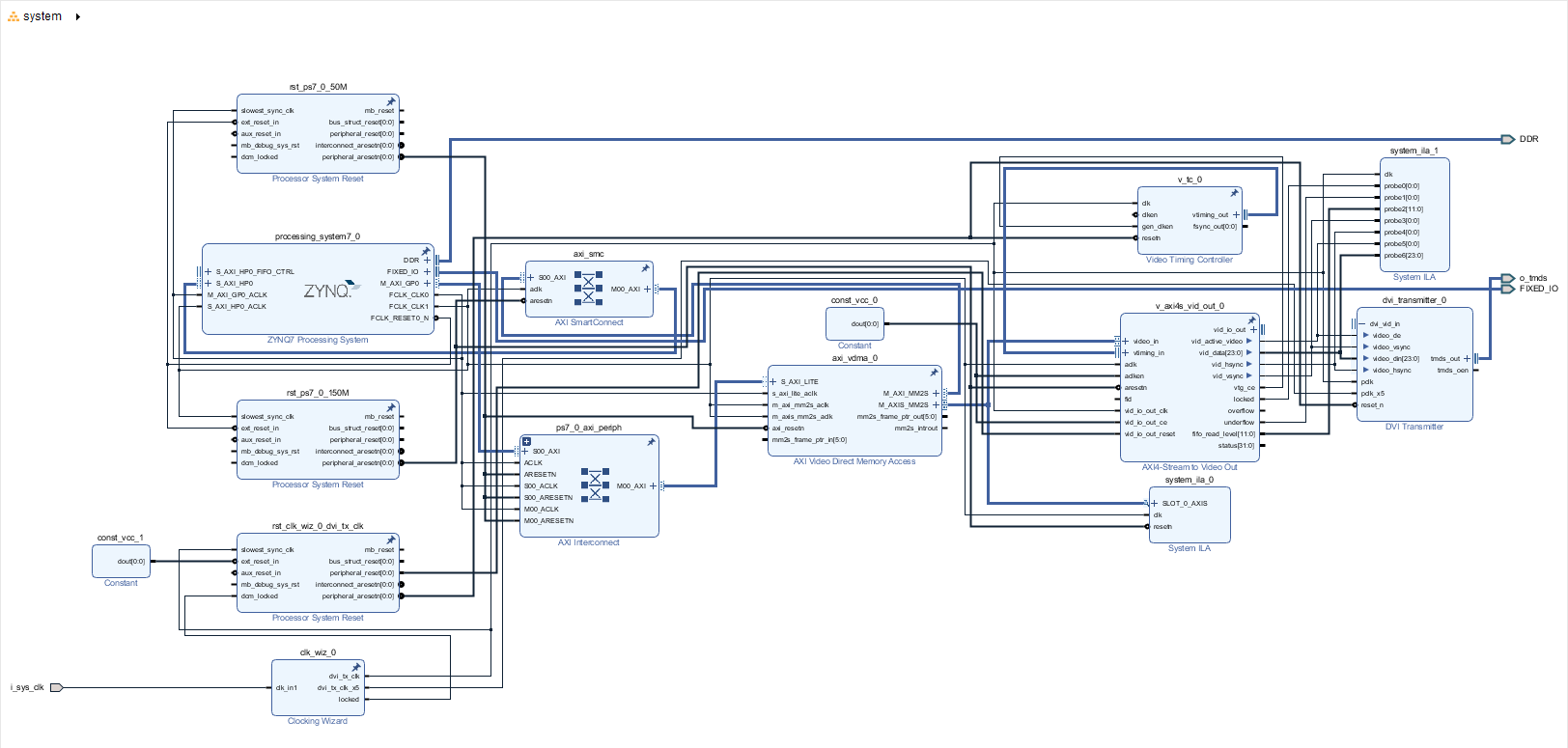Click the crossbar icon inside axi_smc
1568x748 pixels.
pyautogui.click(x=589, y=288)
